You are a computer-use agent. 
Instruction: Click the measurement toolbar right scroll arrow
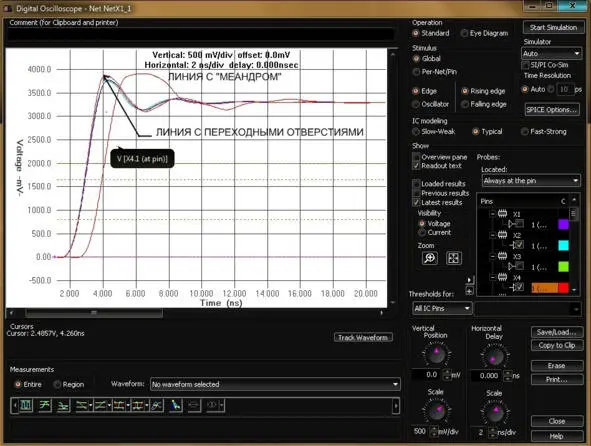pos(396,406)
